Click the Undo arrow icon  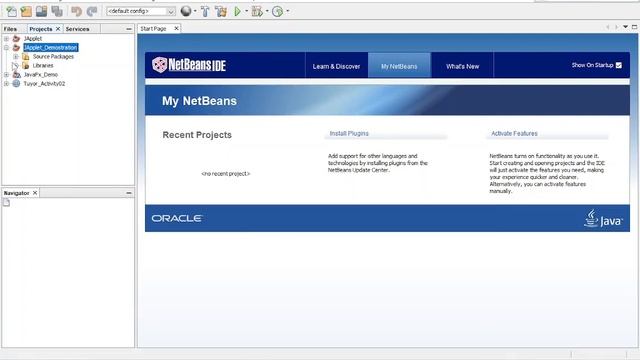[76, 11]
